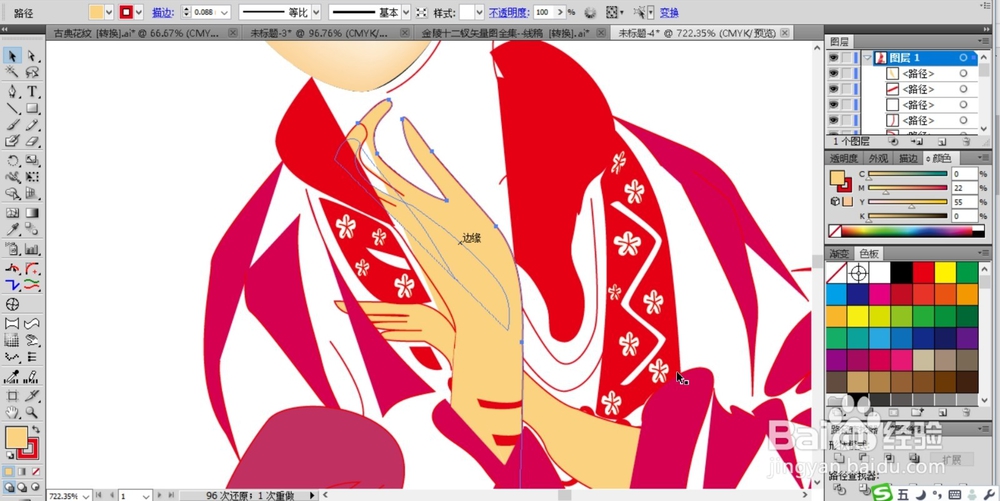Open the fill color dropdown in control bar

pos(109,12)
